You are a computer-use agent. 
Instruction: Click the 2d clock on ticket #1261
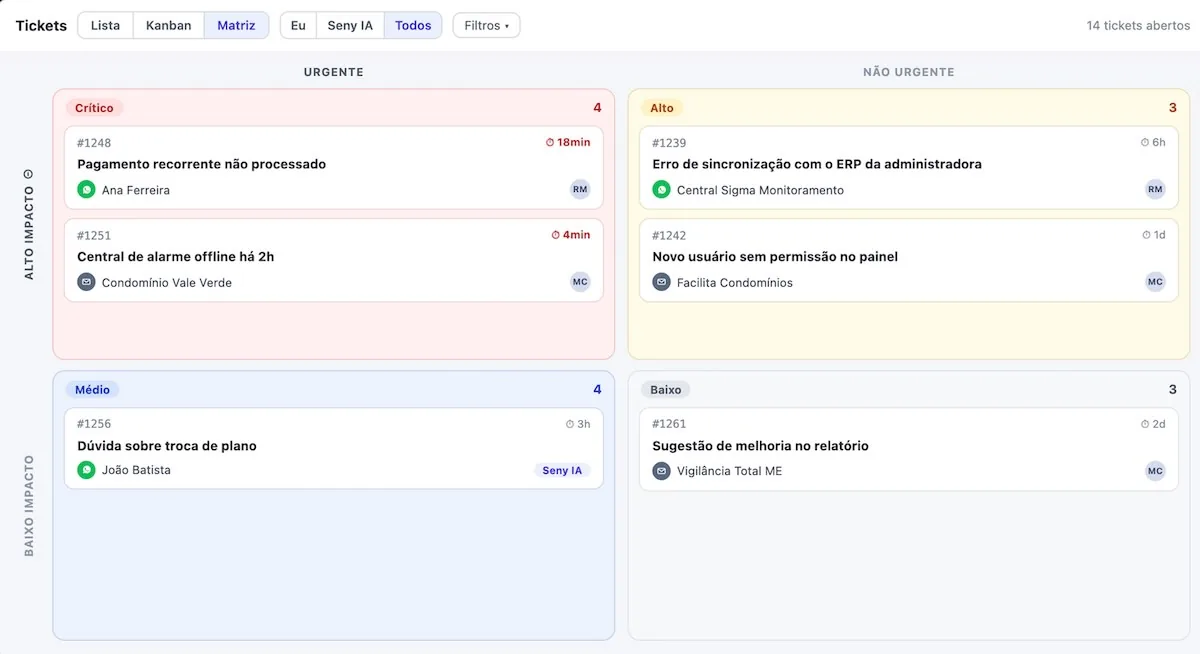point(1153,424)
